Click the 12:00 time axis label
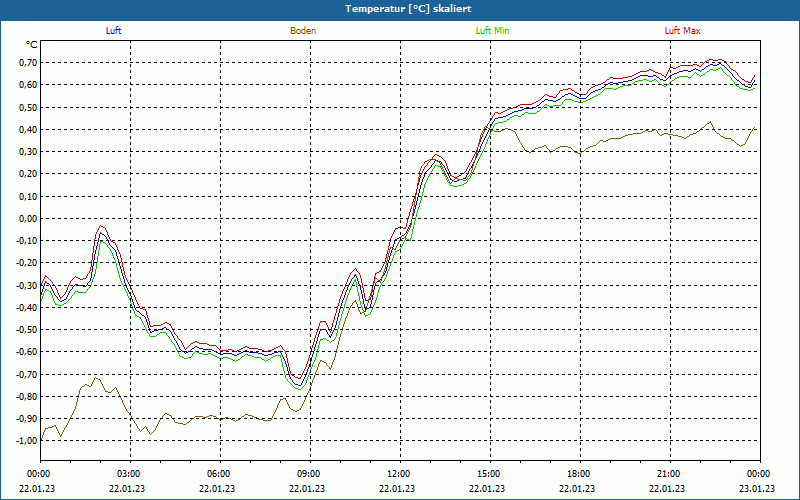 click(400, 474)
